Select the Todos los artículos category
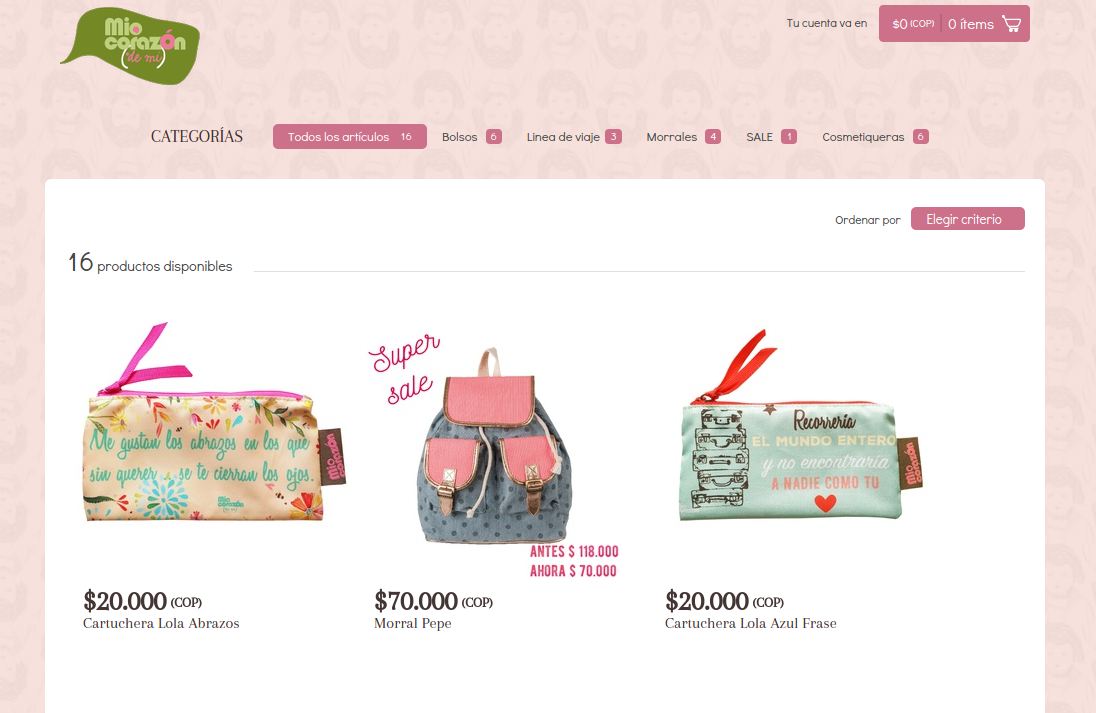 tap(349, 136)
